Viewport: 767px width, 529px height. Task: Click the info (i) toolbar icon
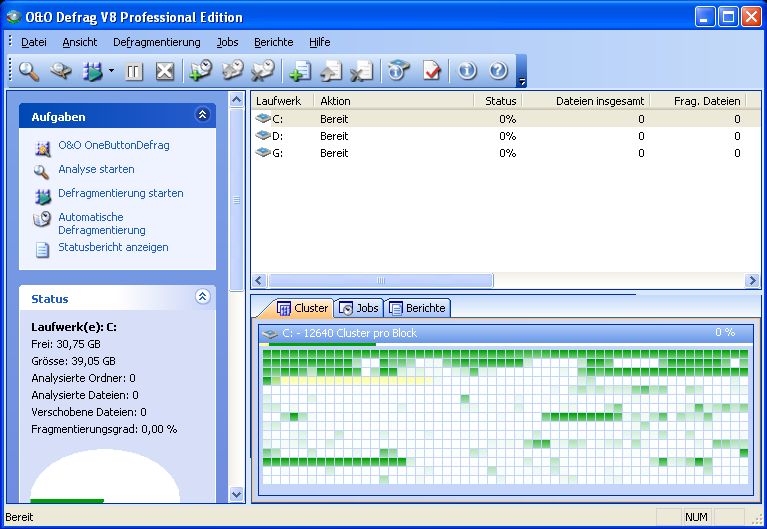[x=466, y=71]
